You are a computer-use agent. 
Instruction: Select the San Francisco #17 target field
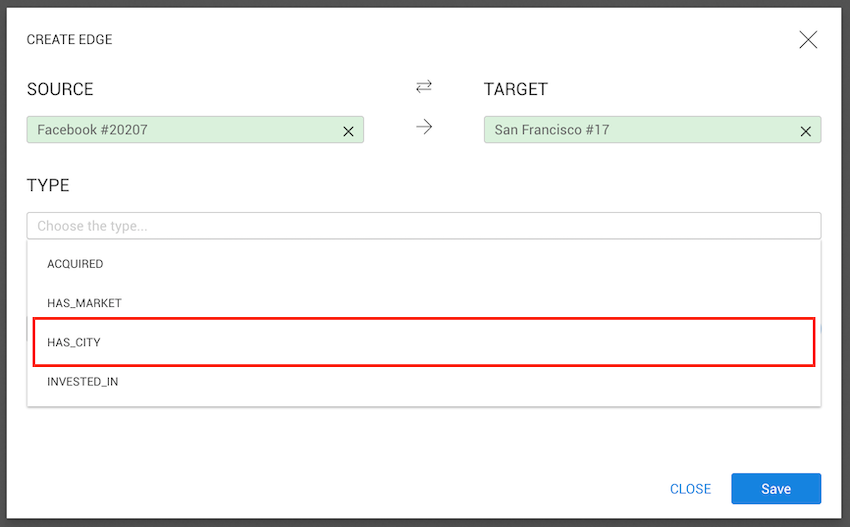(640, 130)
